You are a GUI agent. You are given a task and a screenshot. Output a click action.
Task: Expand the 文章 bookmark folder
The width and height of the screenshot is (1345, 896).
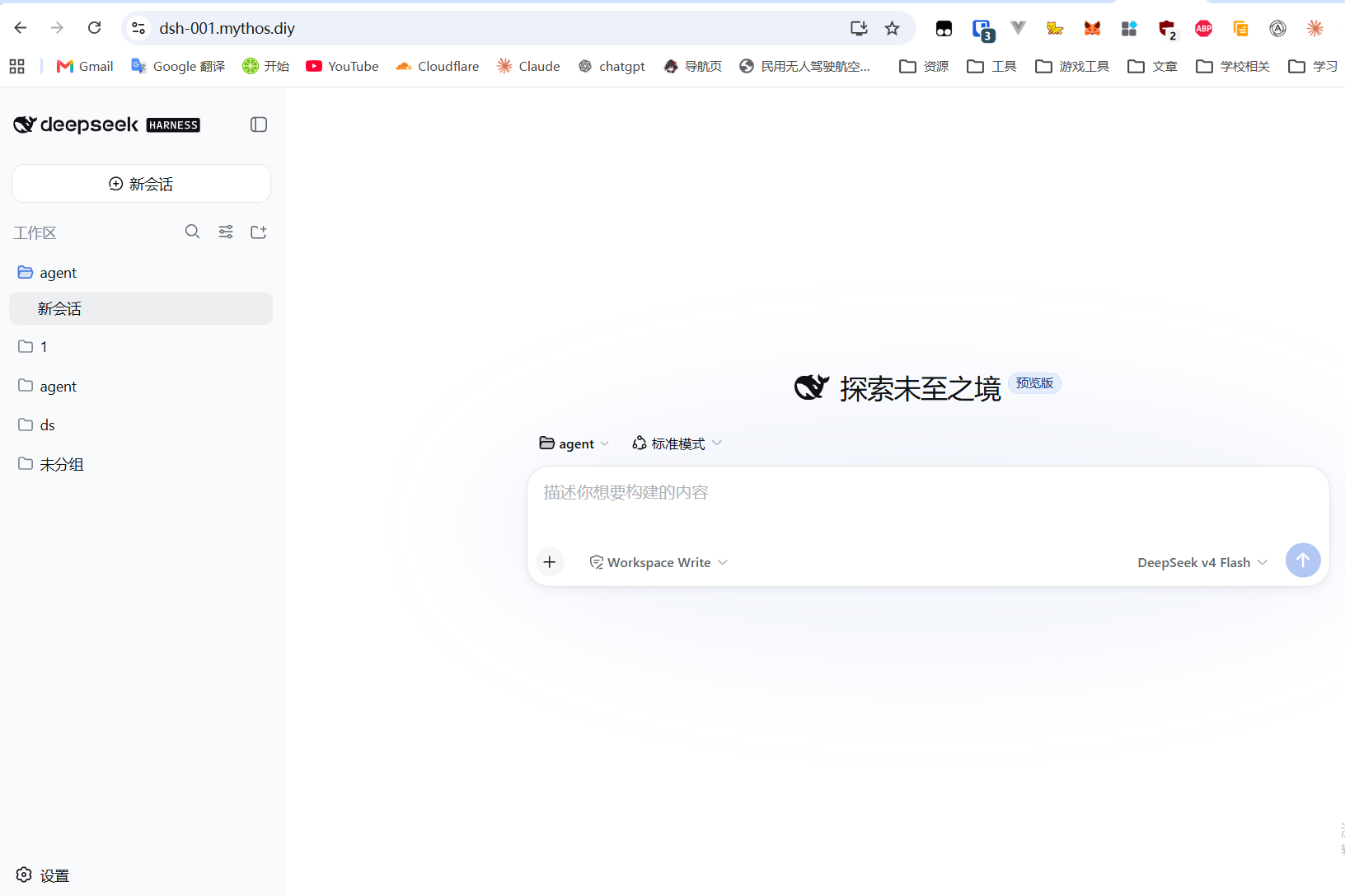[1152, 66]
